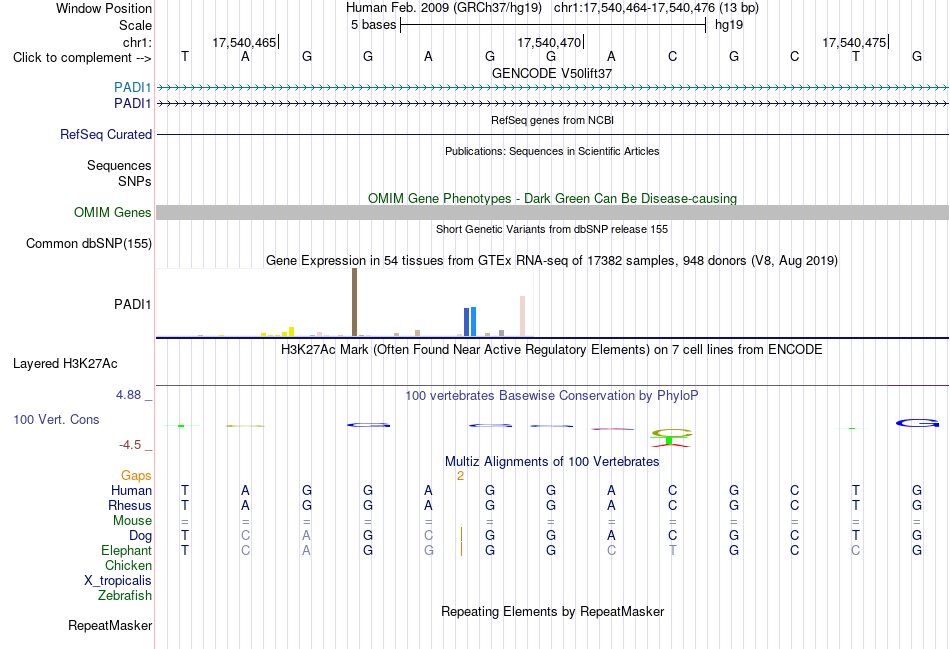This screenshot has height=649, width=950.
Task: Click the dark-blue PADI1 GENCODE track label
Action: pyautogui.click(x=132, y=104)
